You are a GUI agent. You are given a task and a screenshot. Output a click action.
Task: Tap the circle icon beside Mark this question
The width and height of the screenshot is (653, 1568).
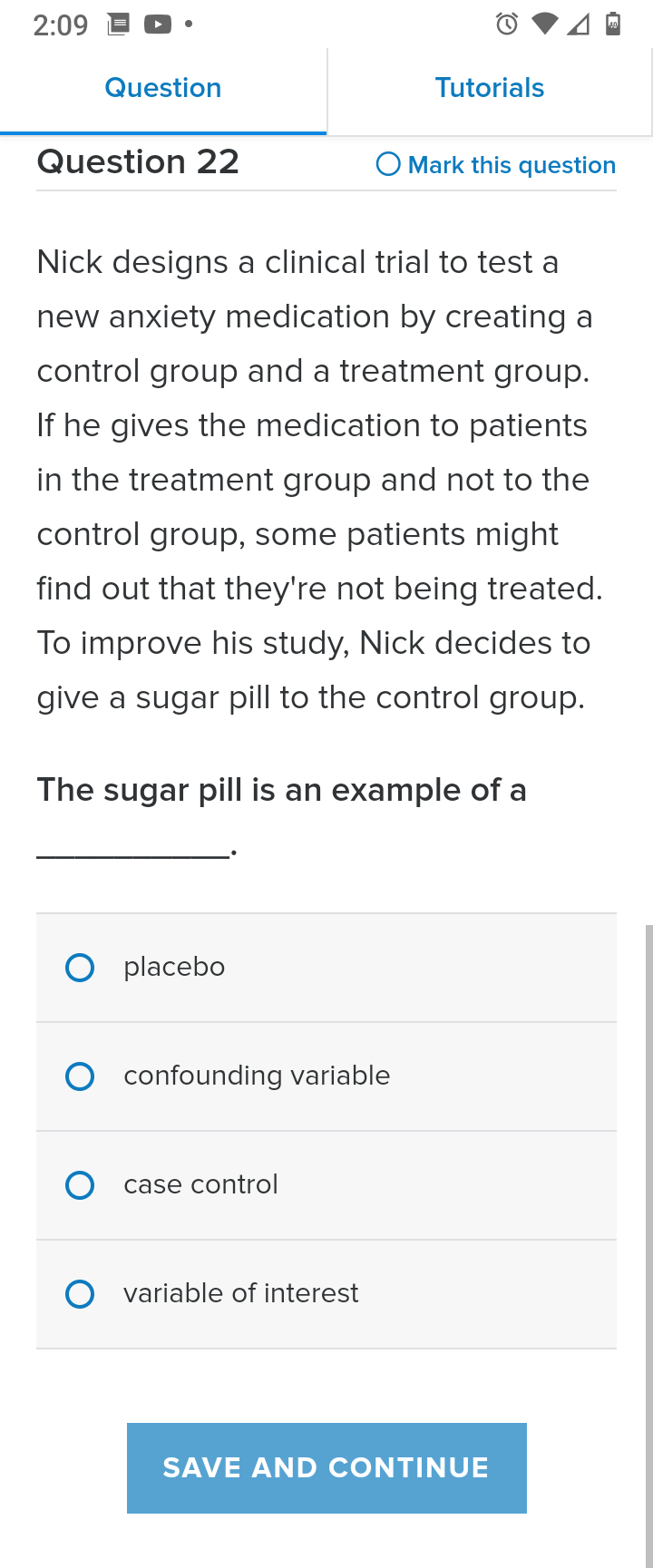click(x=388, y=164)
